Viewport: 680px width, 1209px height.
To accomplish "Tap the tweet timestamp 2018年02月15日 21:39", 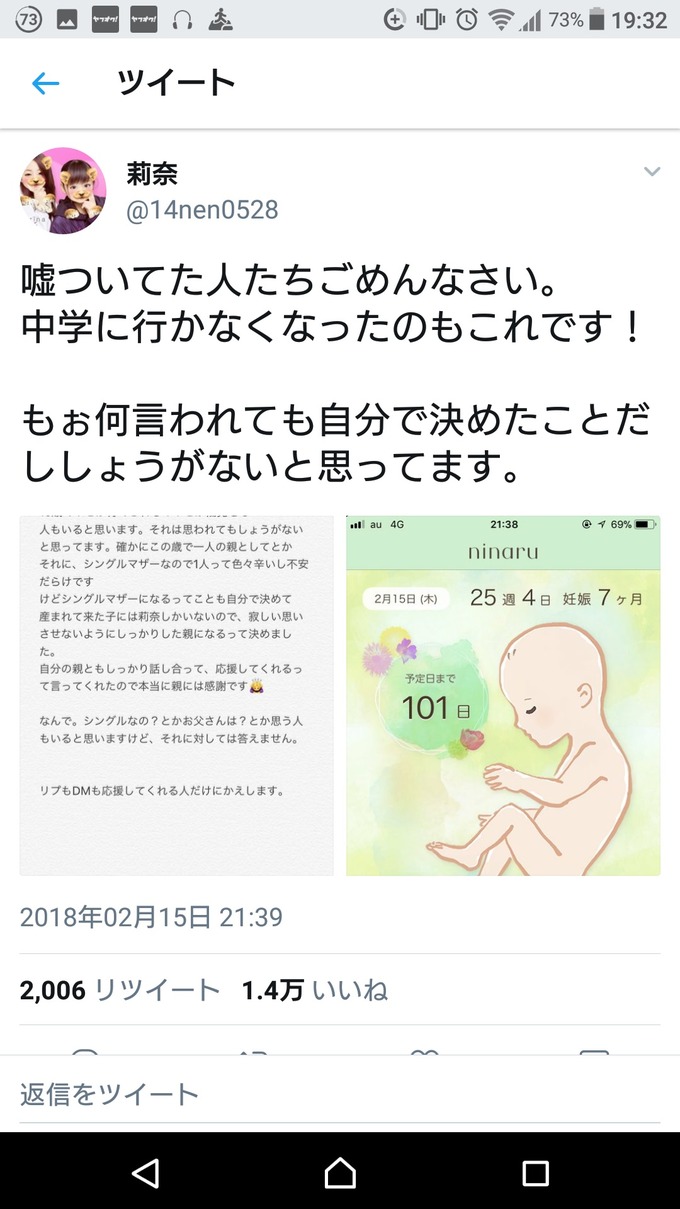I will coord(151,916).
